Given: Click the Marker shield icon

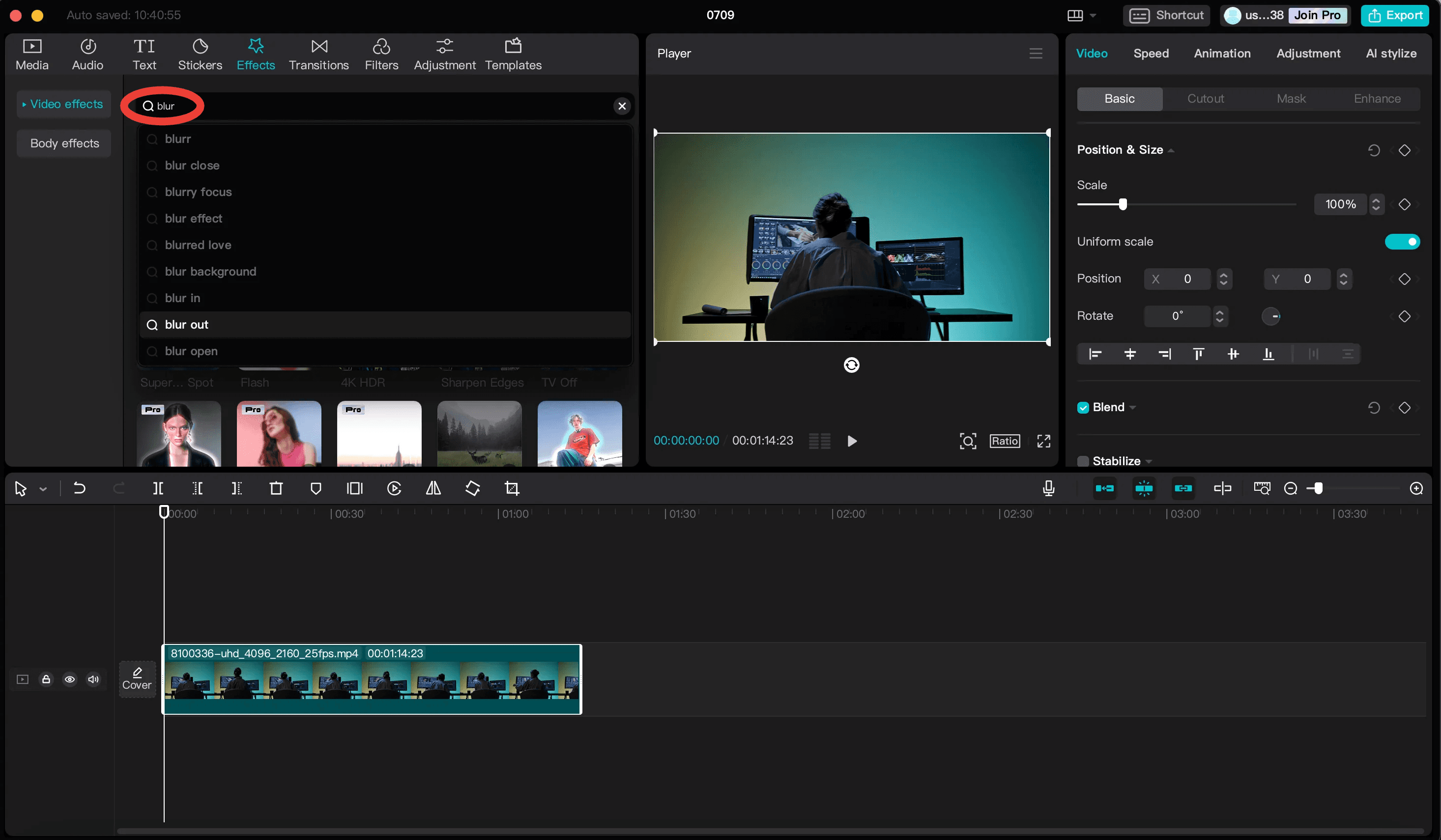Looking at the screenshot, I should click(x=316, y=488).
